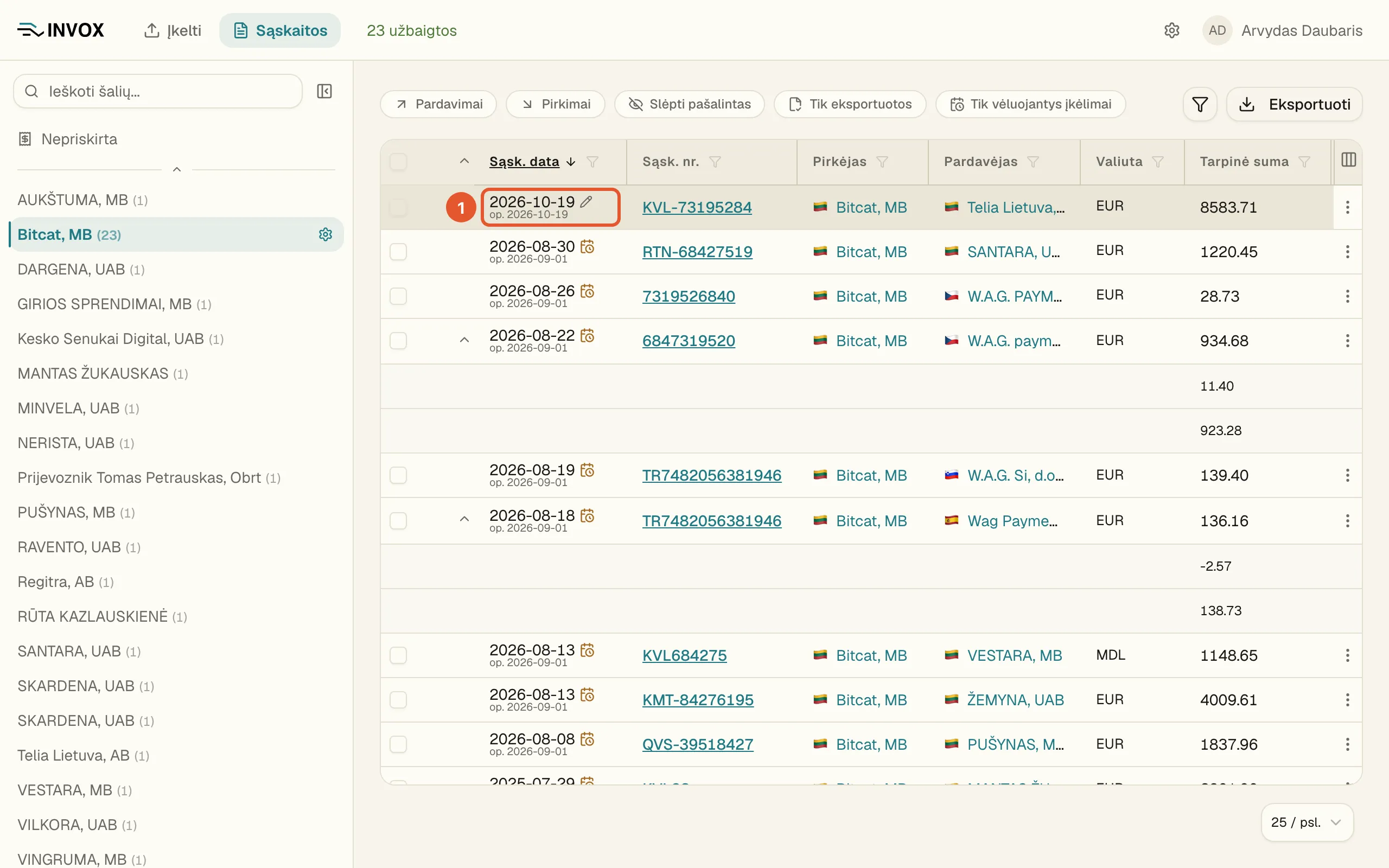Click late-upload icon on 2026-08-18 row
The height and width of the screenshot is (868, 1389).
coord(587,515)
